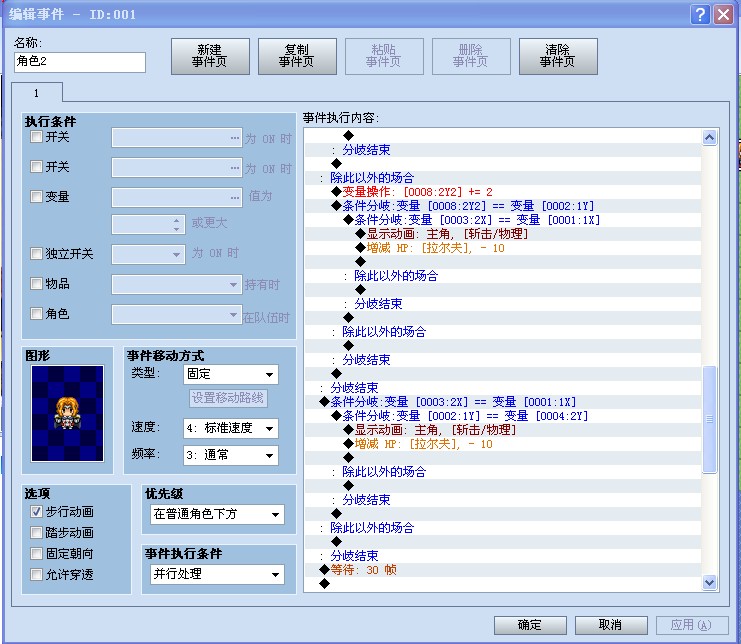Click the 新建事件页 button
Viewport: 741px width, 644px height.
[x=210, y=56]
